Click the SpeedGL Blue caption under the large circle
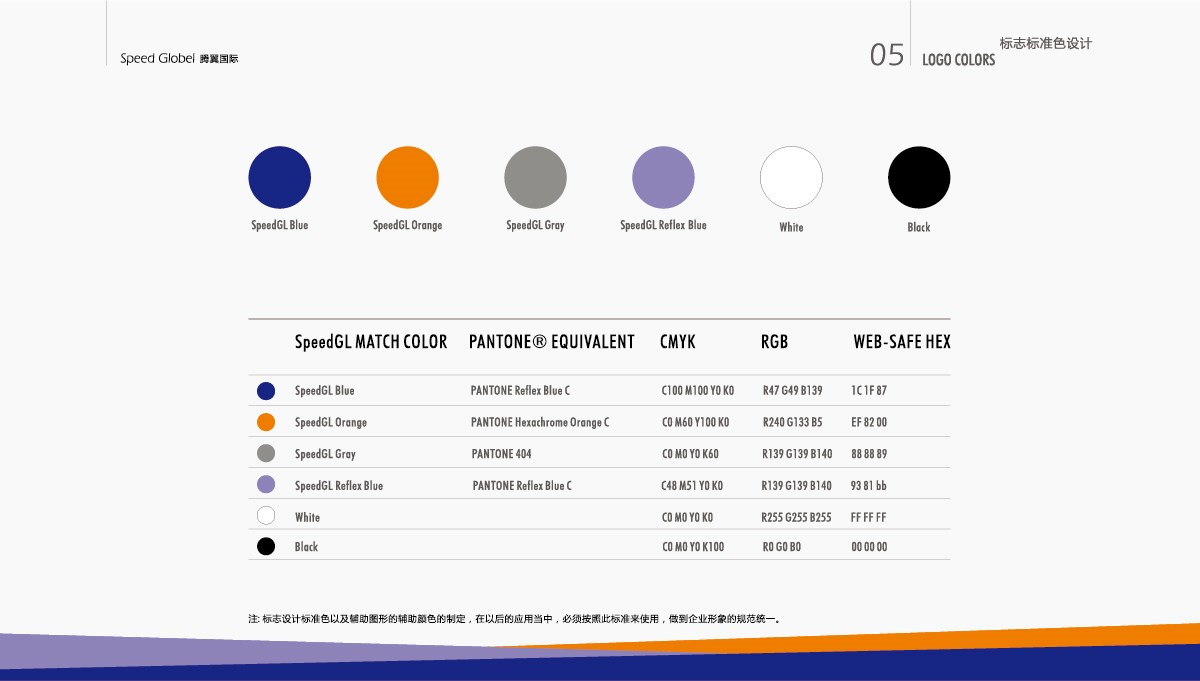This screenshot has height=681, width=1200. (280, 226)
